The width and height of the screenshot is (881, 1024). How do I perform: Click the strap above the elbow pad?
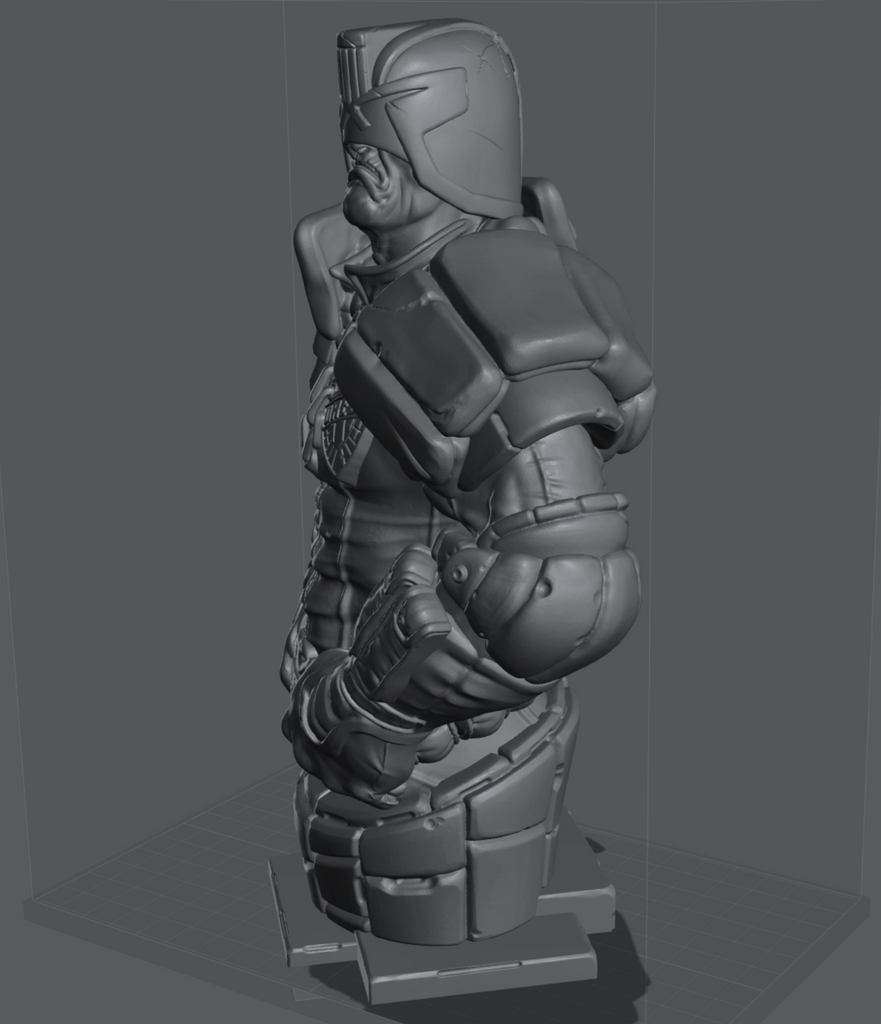[x=560, y=515]
